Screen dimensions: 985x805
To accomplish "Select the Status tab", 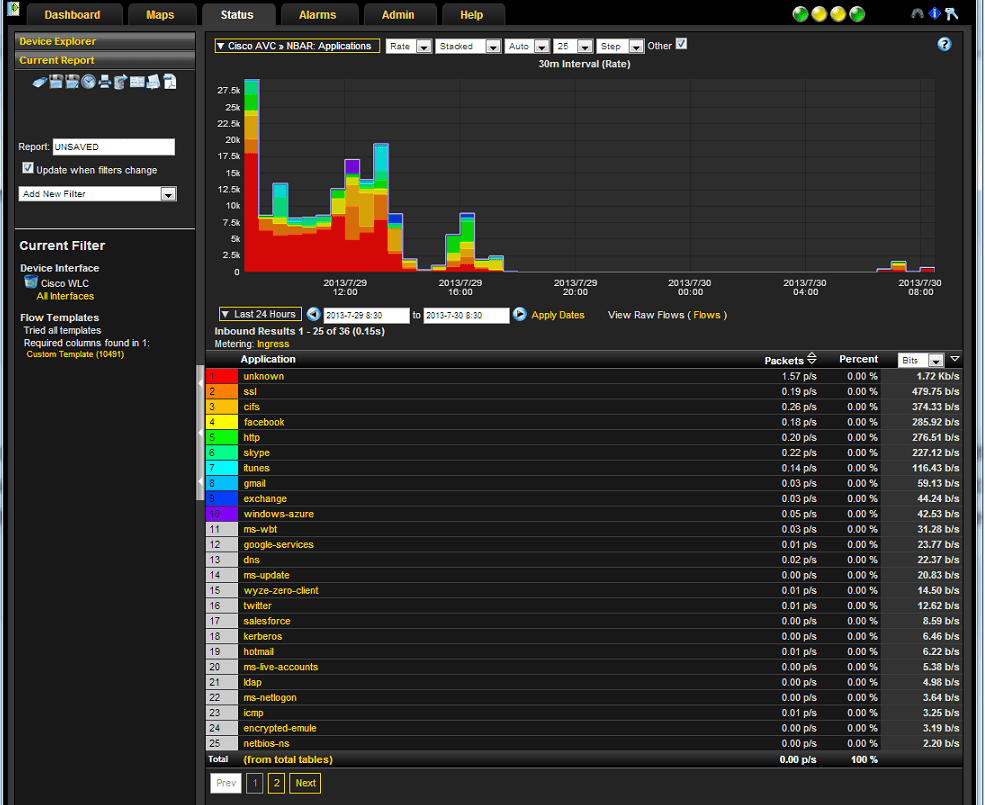I will coord(237,14).
